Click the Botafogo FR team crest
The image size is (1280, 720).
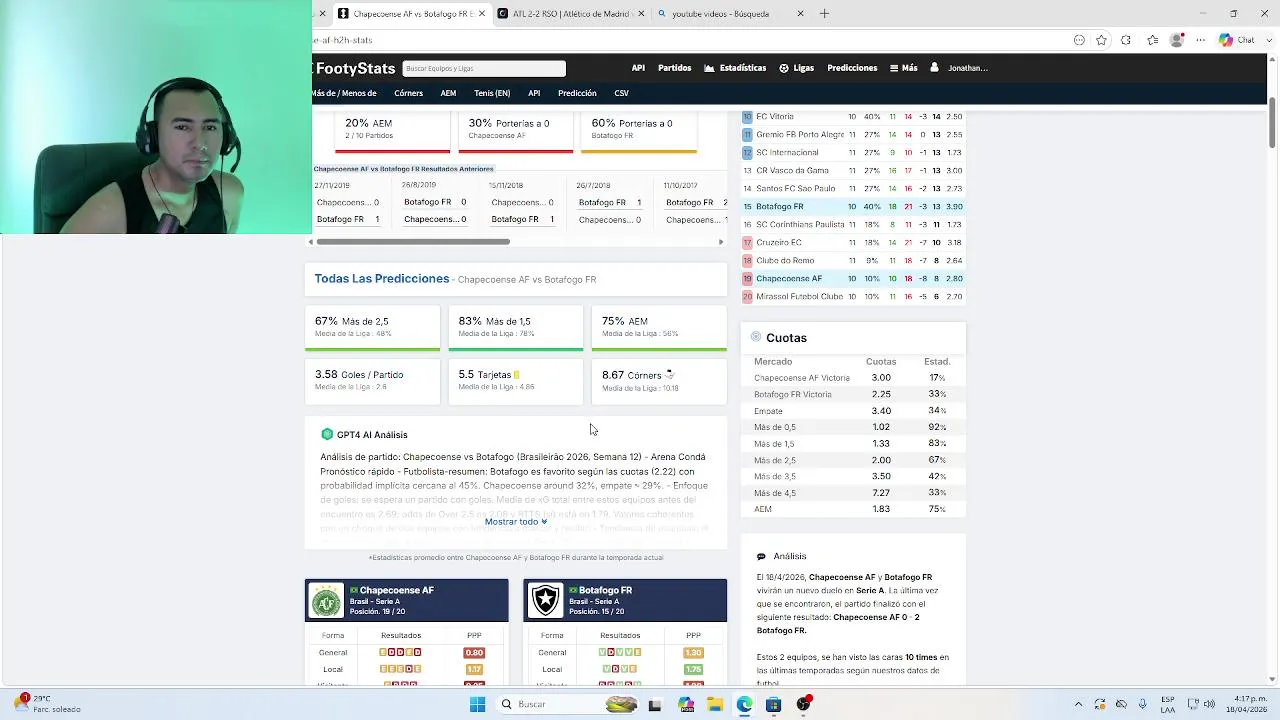point(545,600)
